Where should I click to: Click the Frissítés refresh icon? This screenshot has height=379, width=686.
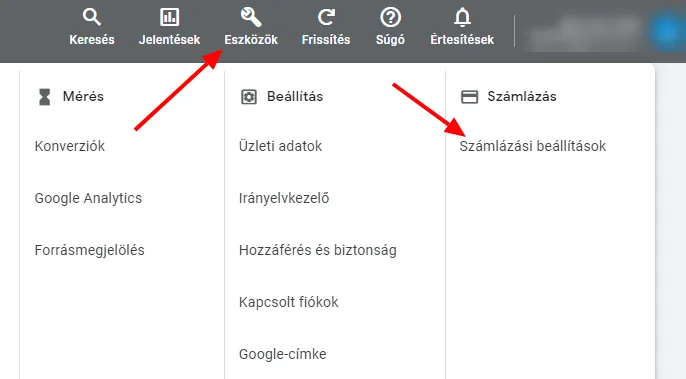pyautogui.click(x=326, y=18)
